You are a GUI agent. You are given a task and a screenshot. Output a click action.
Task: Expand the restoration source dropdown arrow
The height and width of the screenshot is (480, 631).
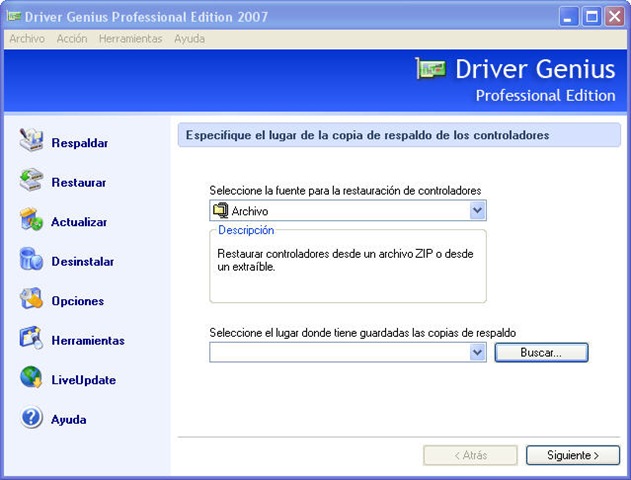pyautogui.click(x=477, y=210)
